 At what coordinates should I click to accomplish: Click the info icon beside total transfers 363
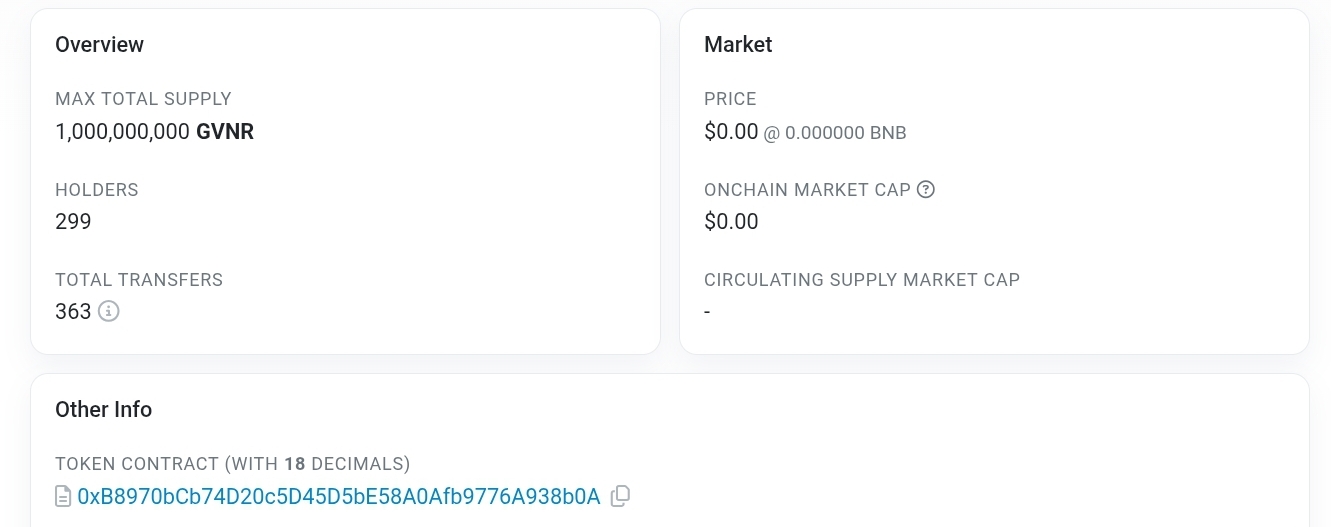pos(109,311)
